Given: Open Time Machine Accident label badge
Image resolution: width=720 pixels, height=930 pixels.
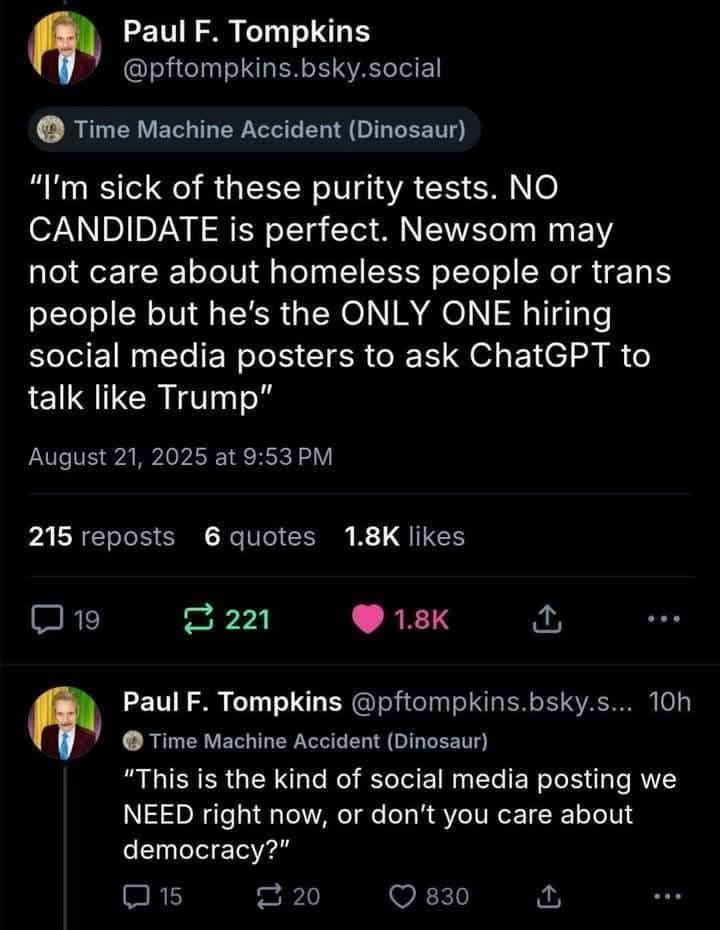Looking at the screenshot, I should 252,130.
